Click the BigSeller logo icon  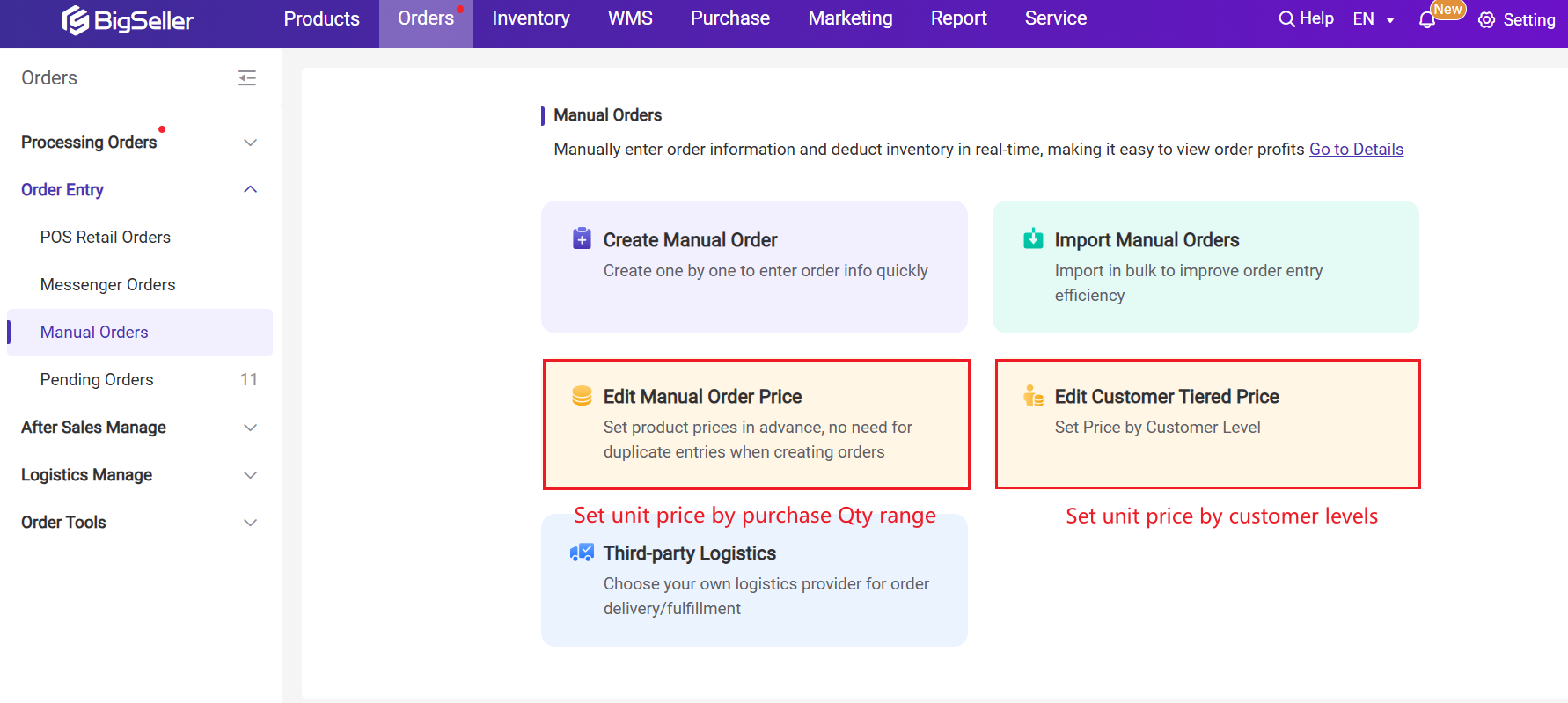click(76, 19)
